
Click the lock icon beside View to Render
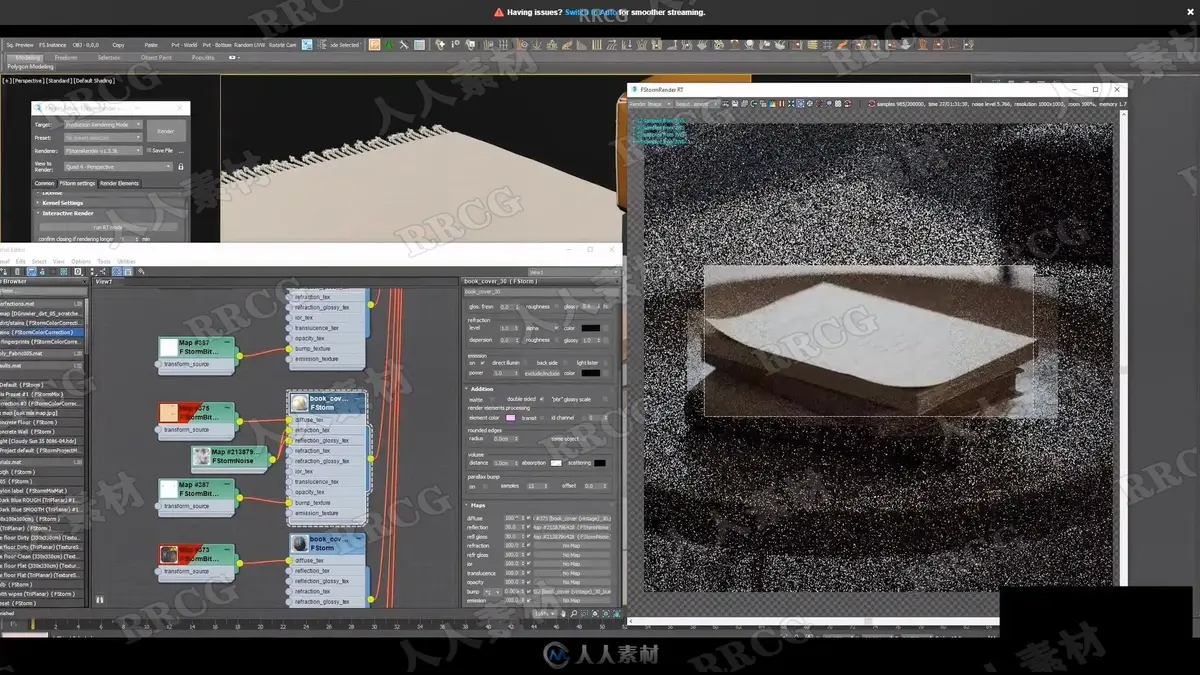pyautogui.click(x=181, y=167)
